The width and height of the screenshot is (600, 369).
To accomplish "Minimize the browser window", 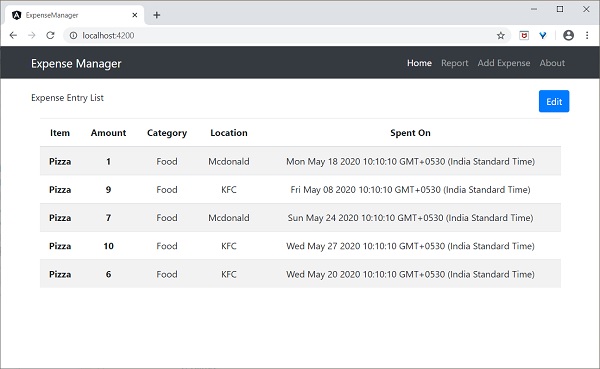I will click(534, 9).
